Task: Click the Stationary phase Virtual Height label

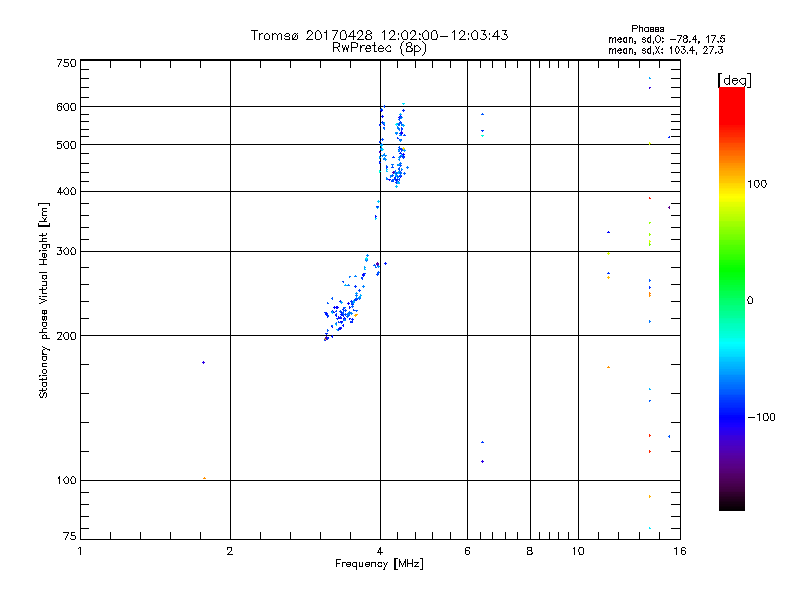Action: click(44, 300)
